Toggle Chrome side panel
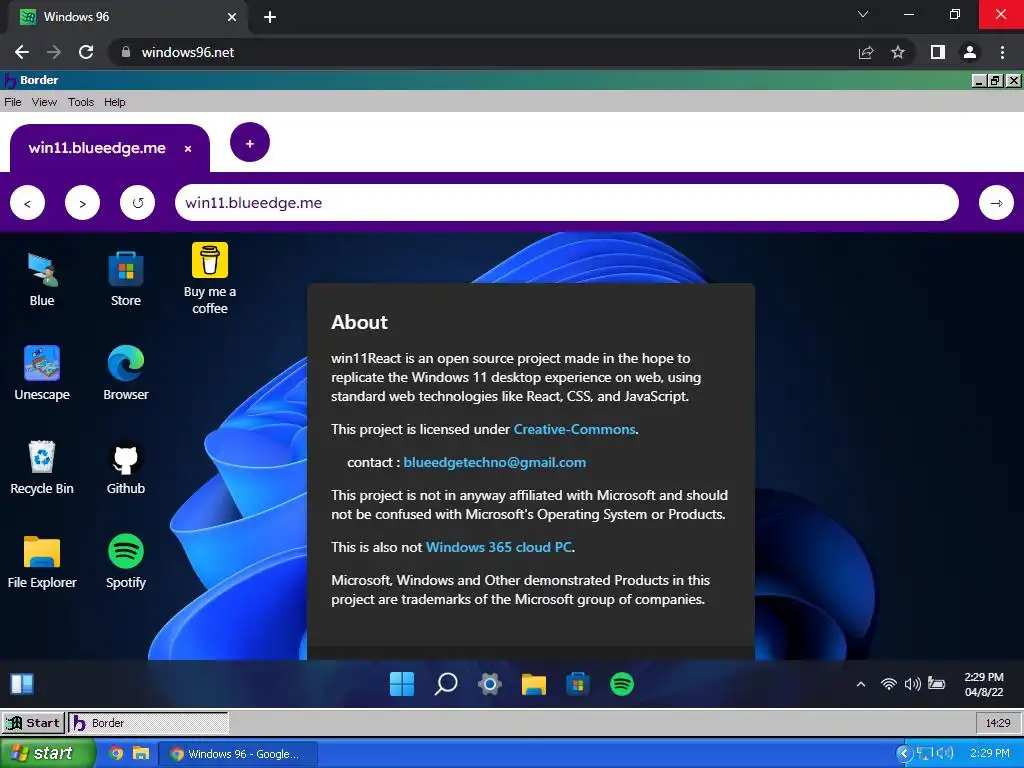 point(938,52)
